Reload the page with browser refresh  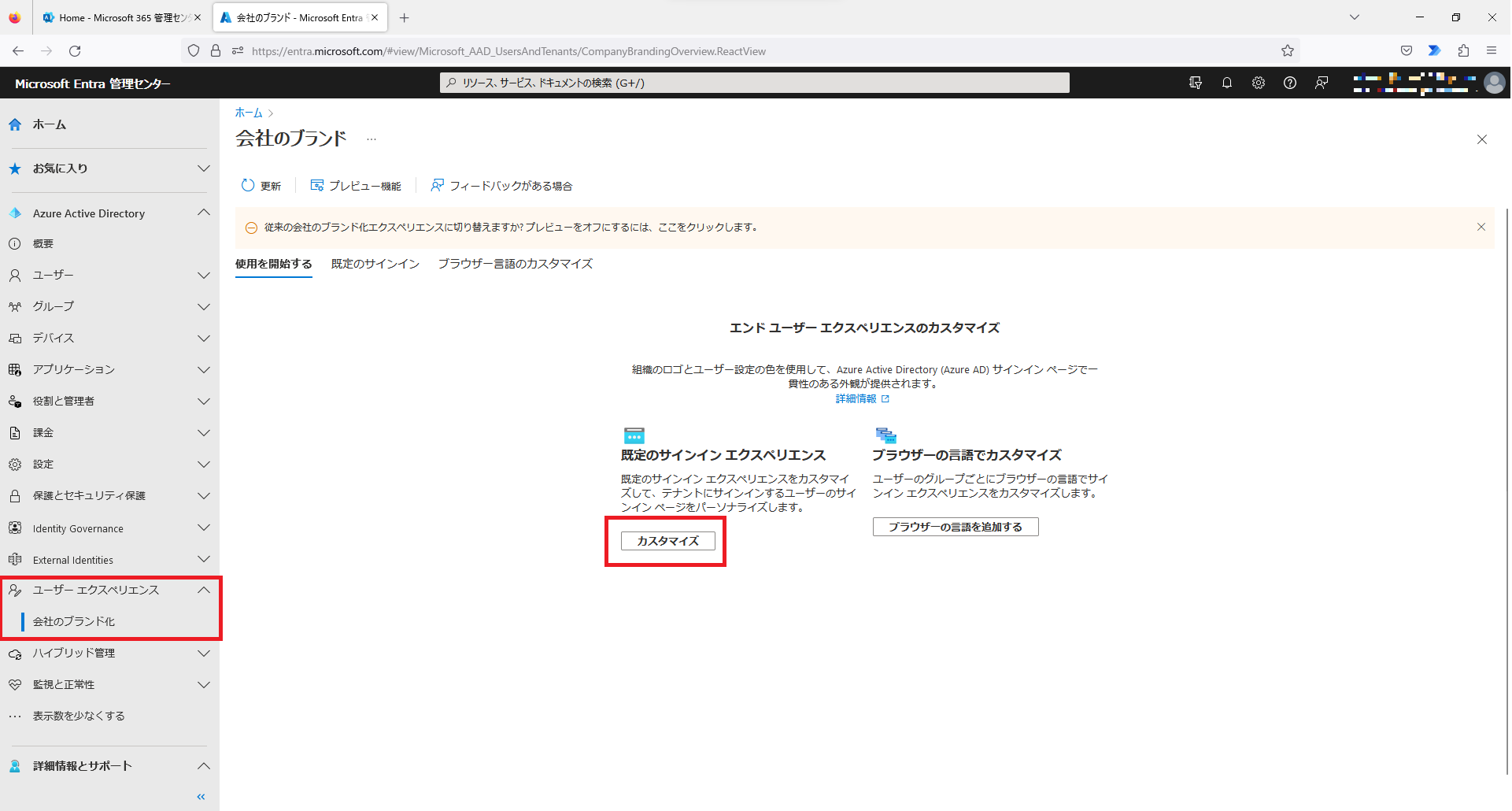(75, 51)
